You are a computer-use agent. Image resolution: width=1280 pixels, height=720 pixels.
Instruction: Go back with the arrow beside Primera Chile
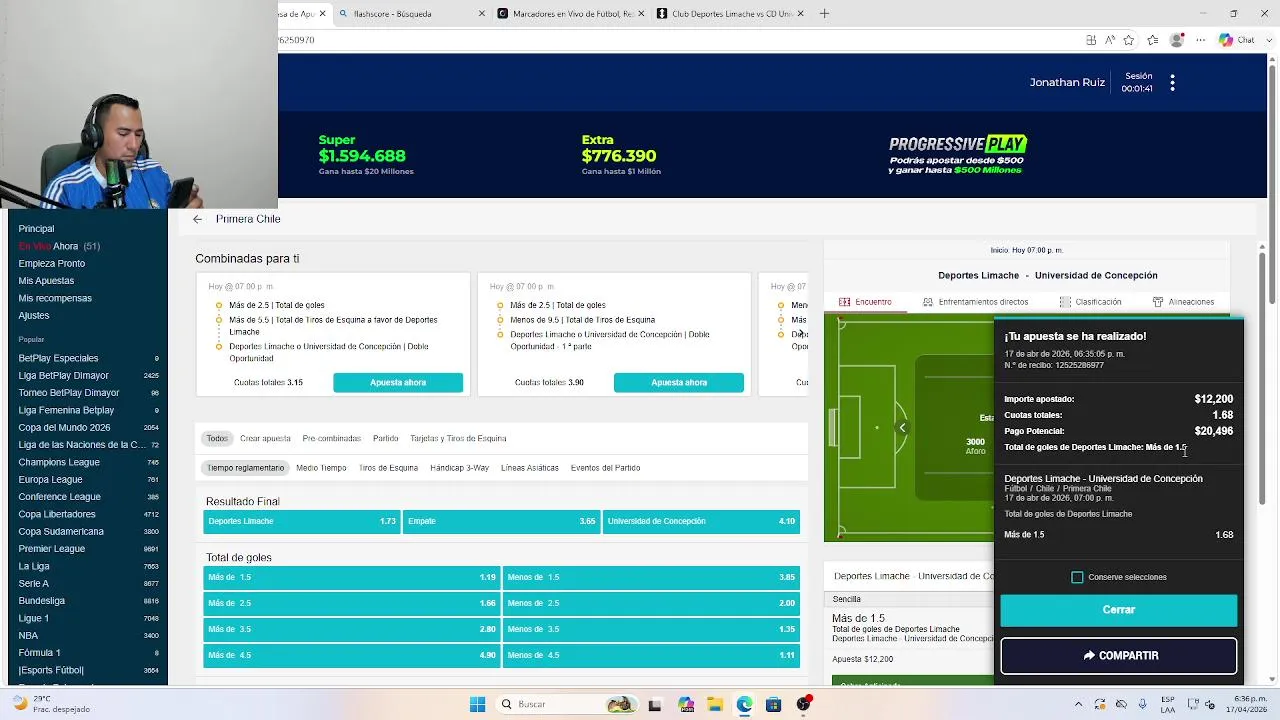coord(197,219)
